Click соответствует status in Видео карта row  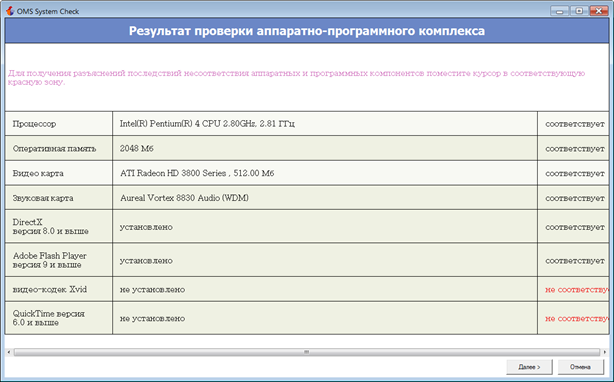click(x=575, y=174)
